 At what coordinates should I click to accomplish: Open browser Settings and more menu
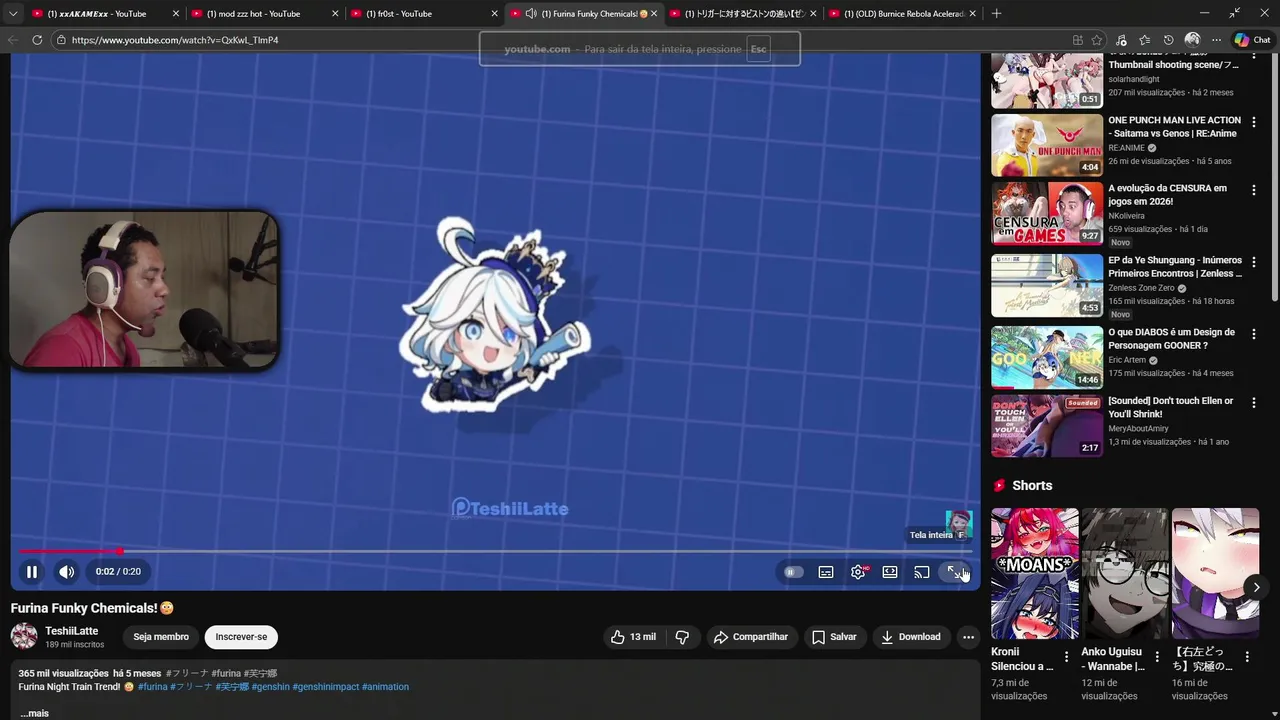(1216, 40)
